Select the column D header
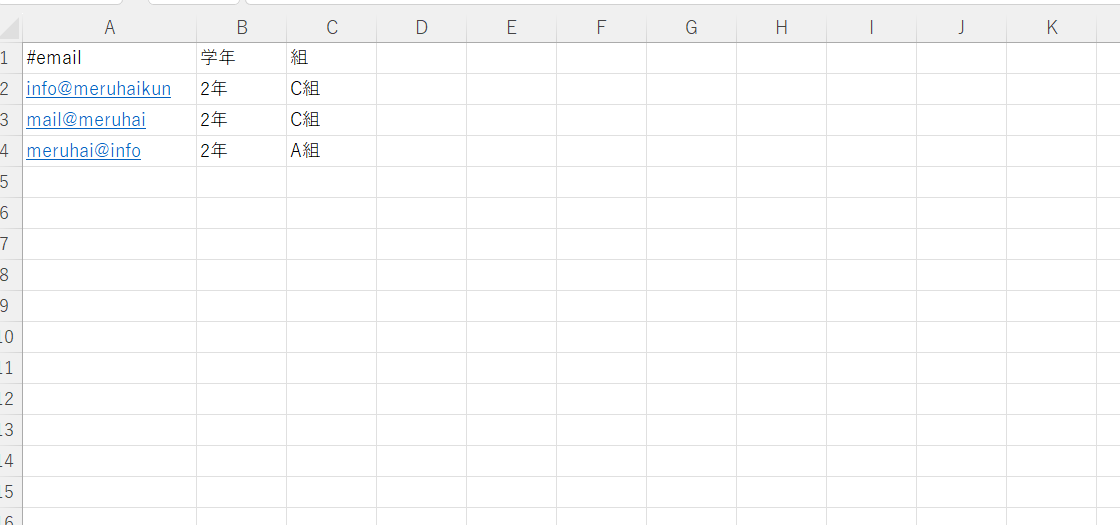The width and height of the screenshot is (1120, 525). point(421,28)
